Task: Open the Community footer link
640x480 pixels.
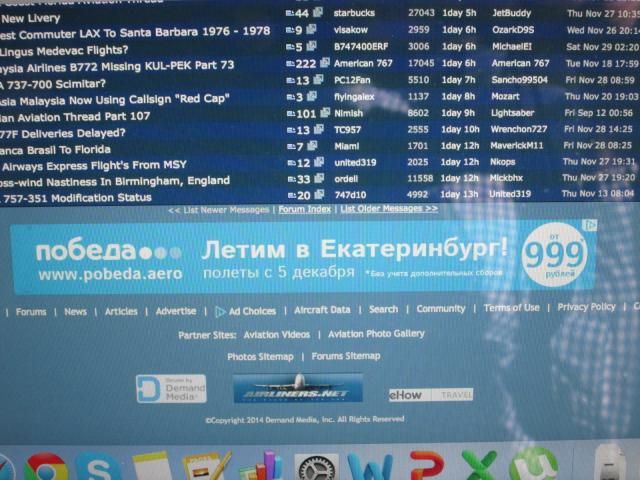Action: (441, 309)
